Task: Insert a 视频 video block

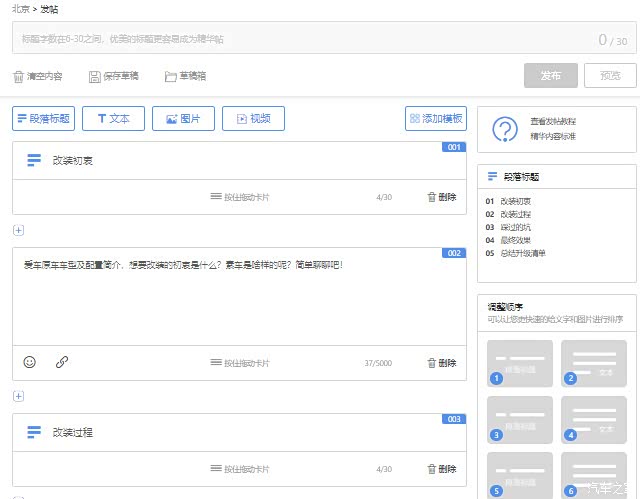Action: point(253,118)
